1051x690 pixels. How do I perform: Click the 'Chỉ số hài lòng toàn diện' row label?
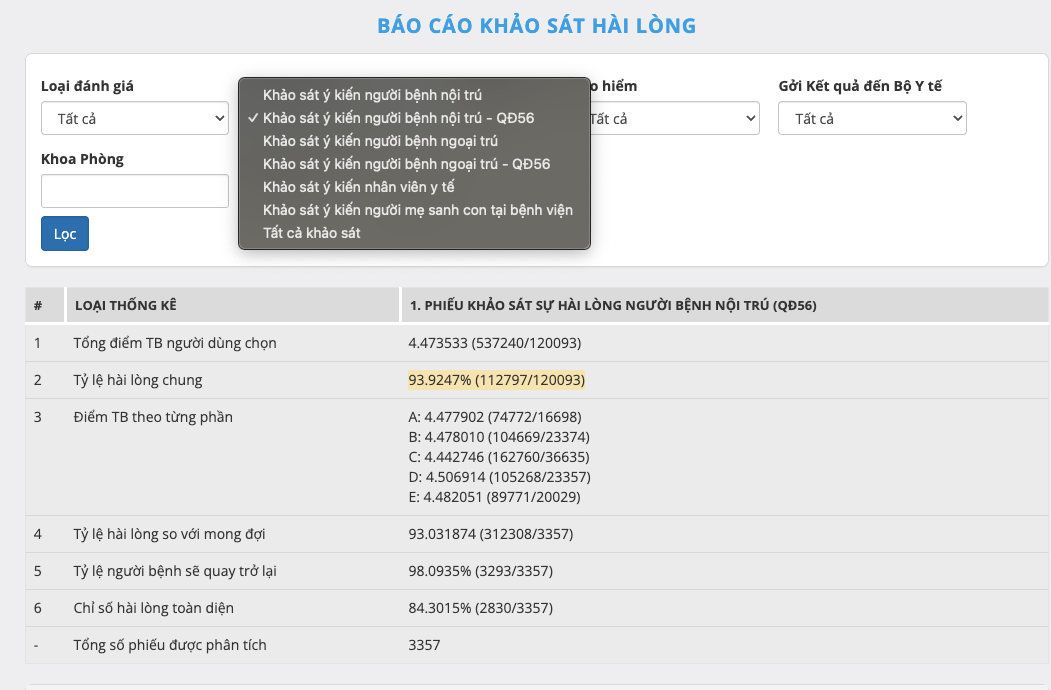click(x=153, y=608)
